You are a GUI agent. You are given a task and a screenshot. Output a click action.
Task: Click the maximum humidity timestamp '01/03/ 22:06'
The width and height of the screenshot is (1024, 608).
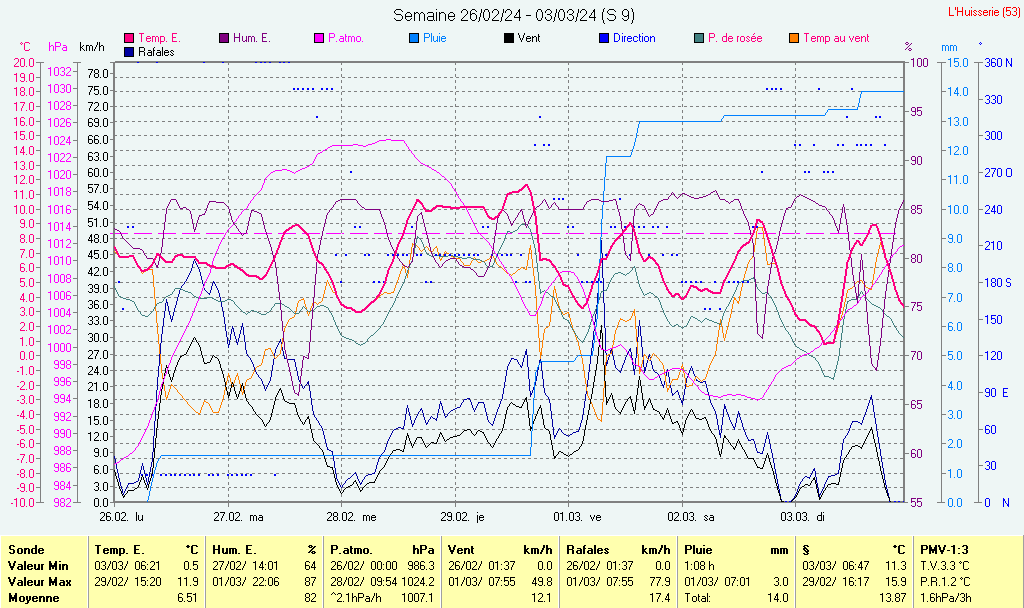click(x=246, y=581)
